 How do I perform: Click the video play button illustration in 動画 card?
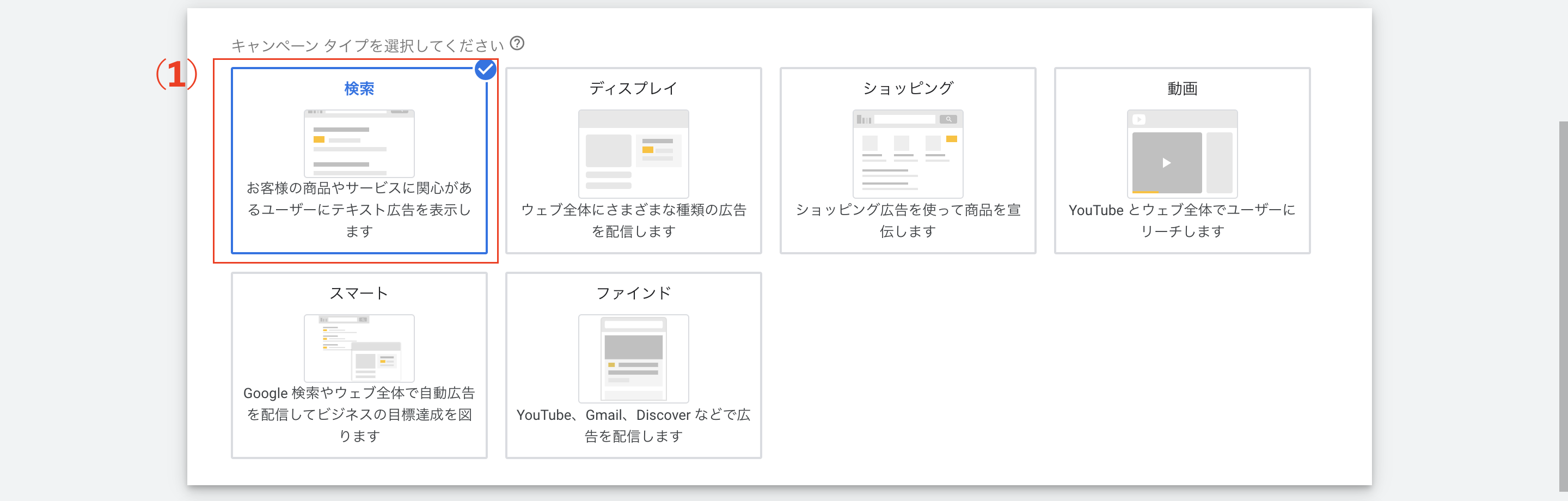point(1166,162)
